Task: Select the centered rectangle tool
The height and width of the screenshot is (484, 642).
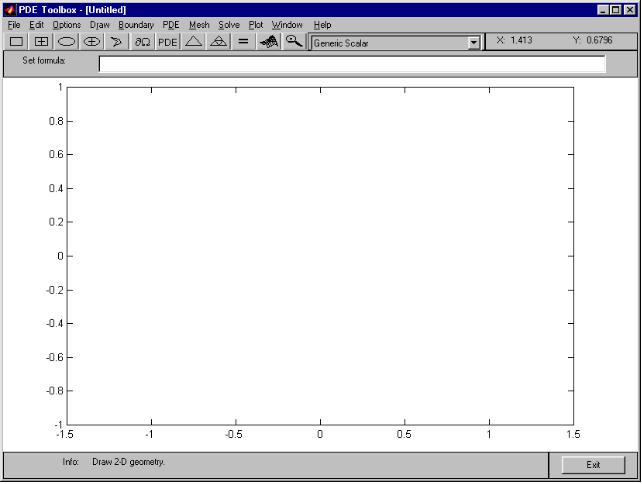Action: [x=41, y=41]
